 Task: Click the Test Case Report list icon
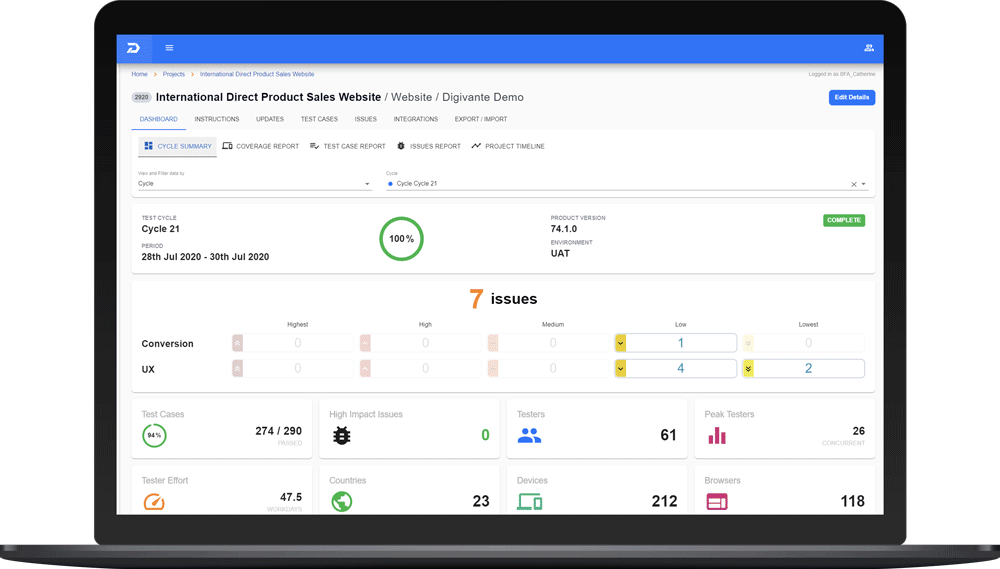[x=314, y=146]
